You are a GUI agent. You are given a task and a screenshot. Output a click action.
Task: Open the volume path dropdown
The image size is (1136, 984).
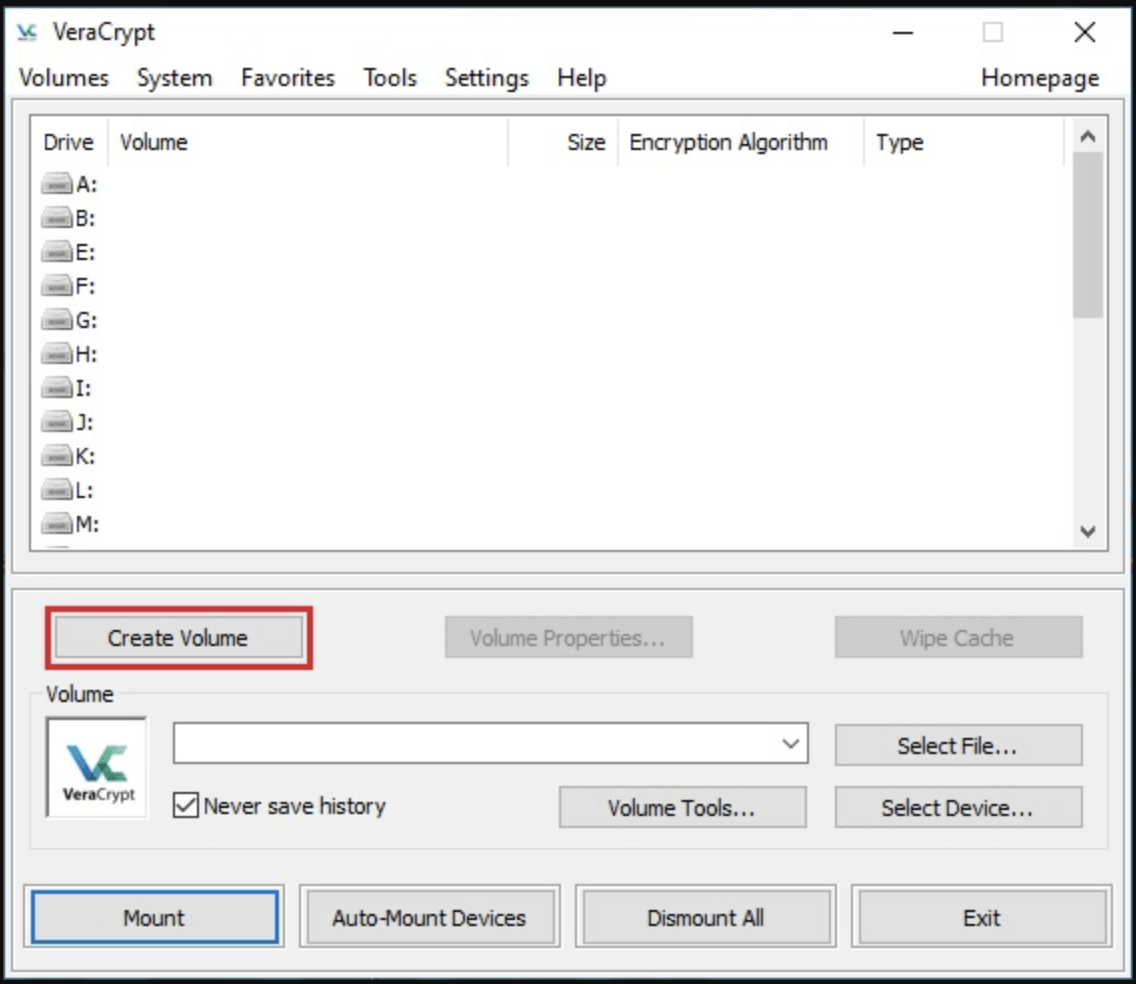point(792,744)
